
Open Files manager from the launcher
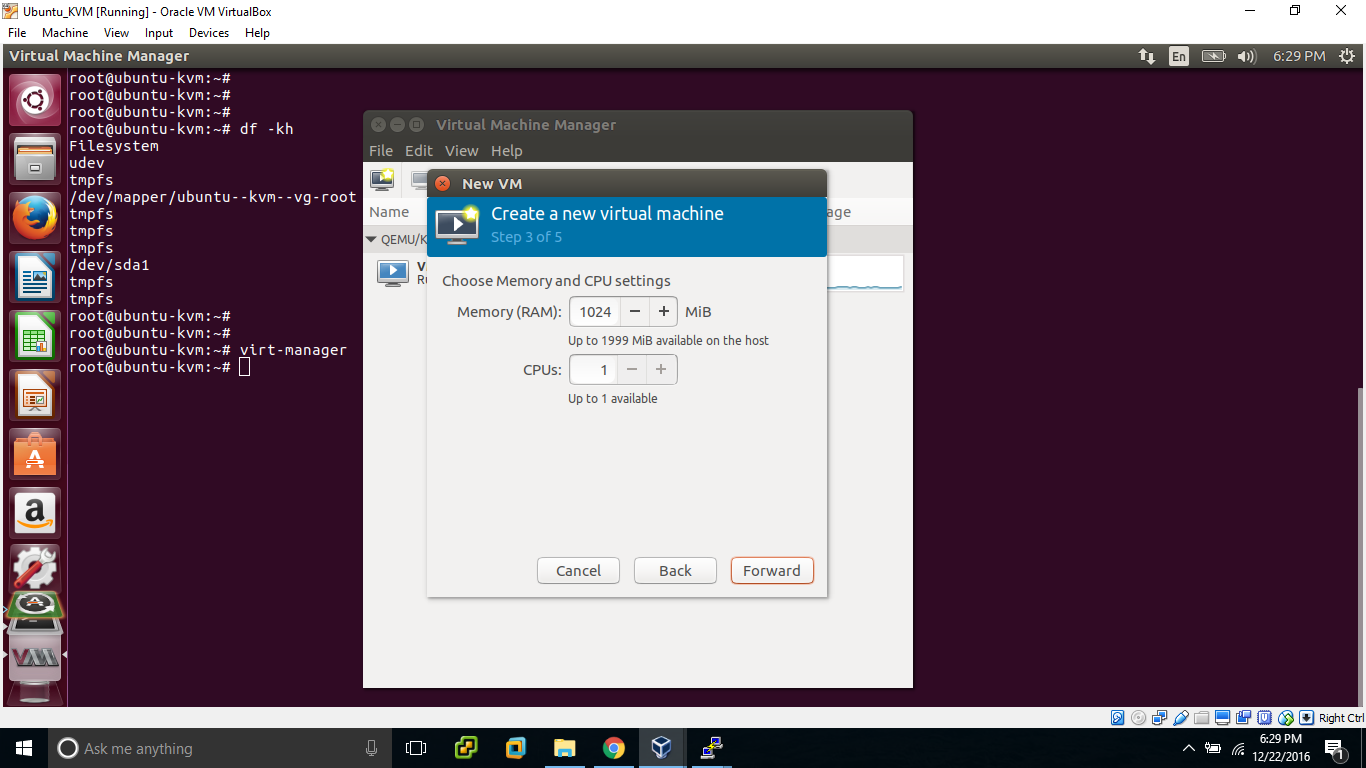click(x=35, y=159)
